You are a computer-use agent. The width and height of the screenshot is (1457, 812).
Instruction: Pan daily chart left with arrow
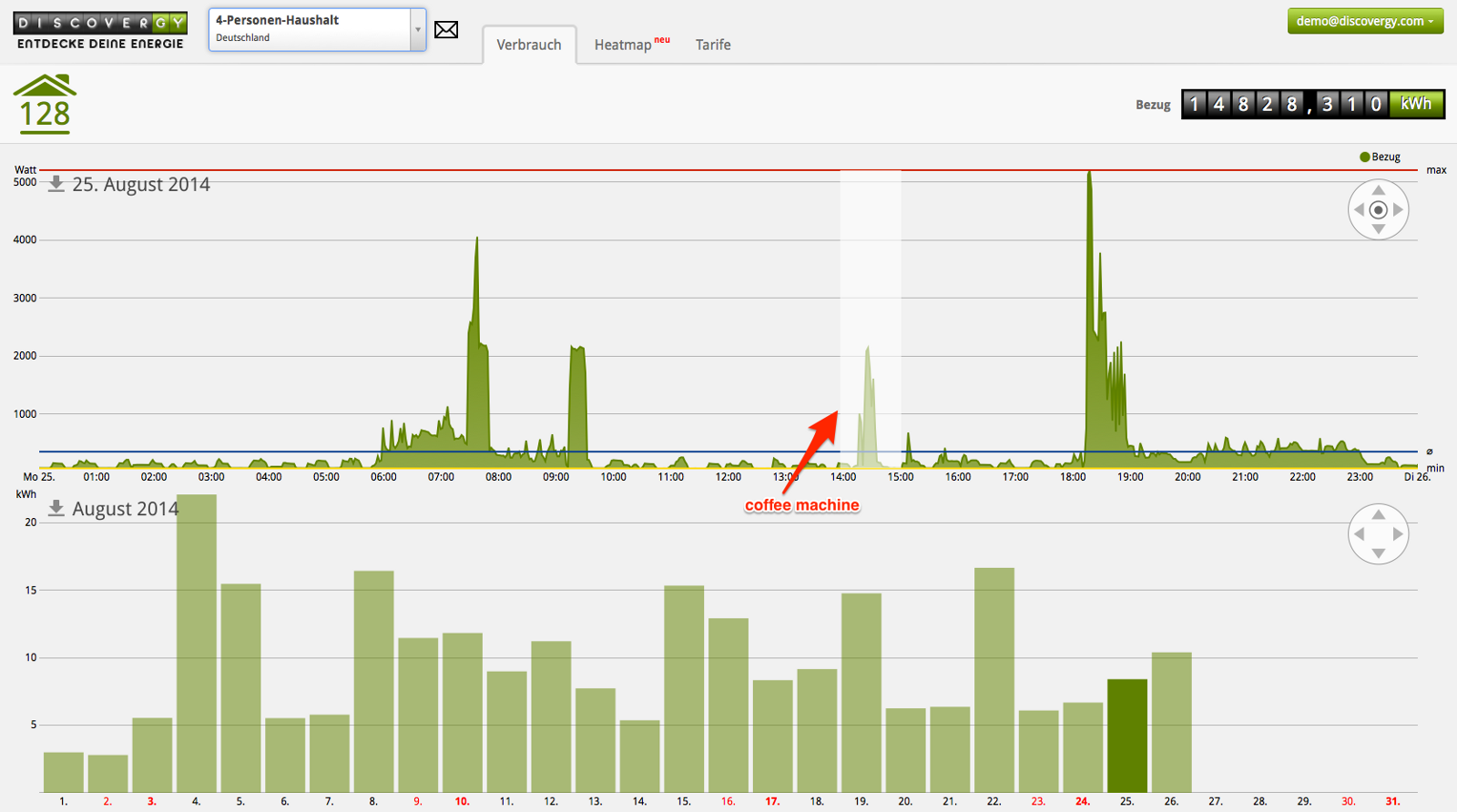tap(1359, 210)
